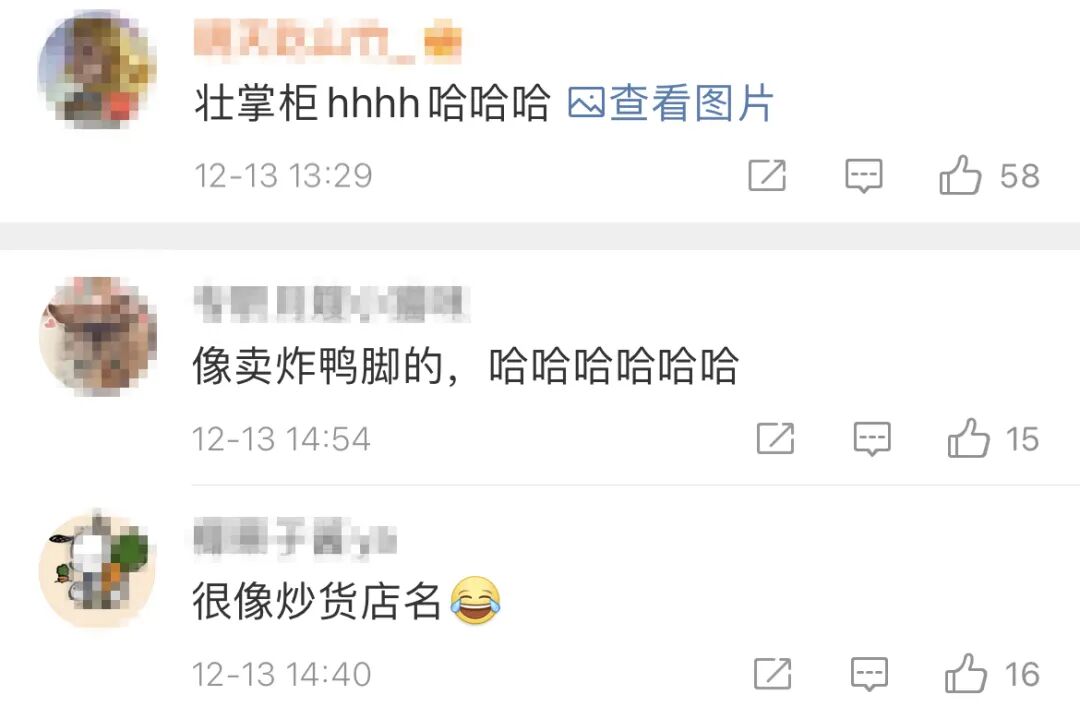The image size is (1080, 707).
Task: Open the third commenter's cartoon avatar
Action: click(x=97, y=569)
